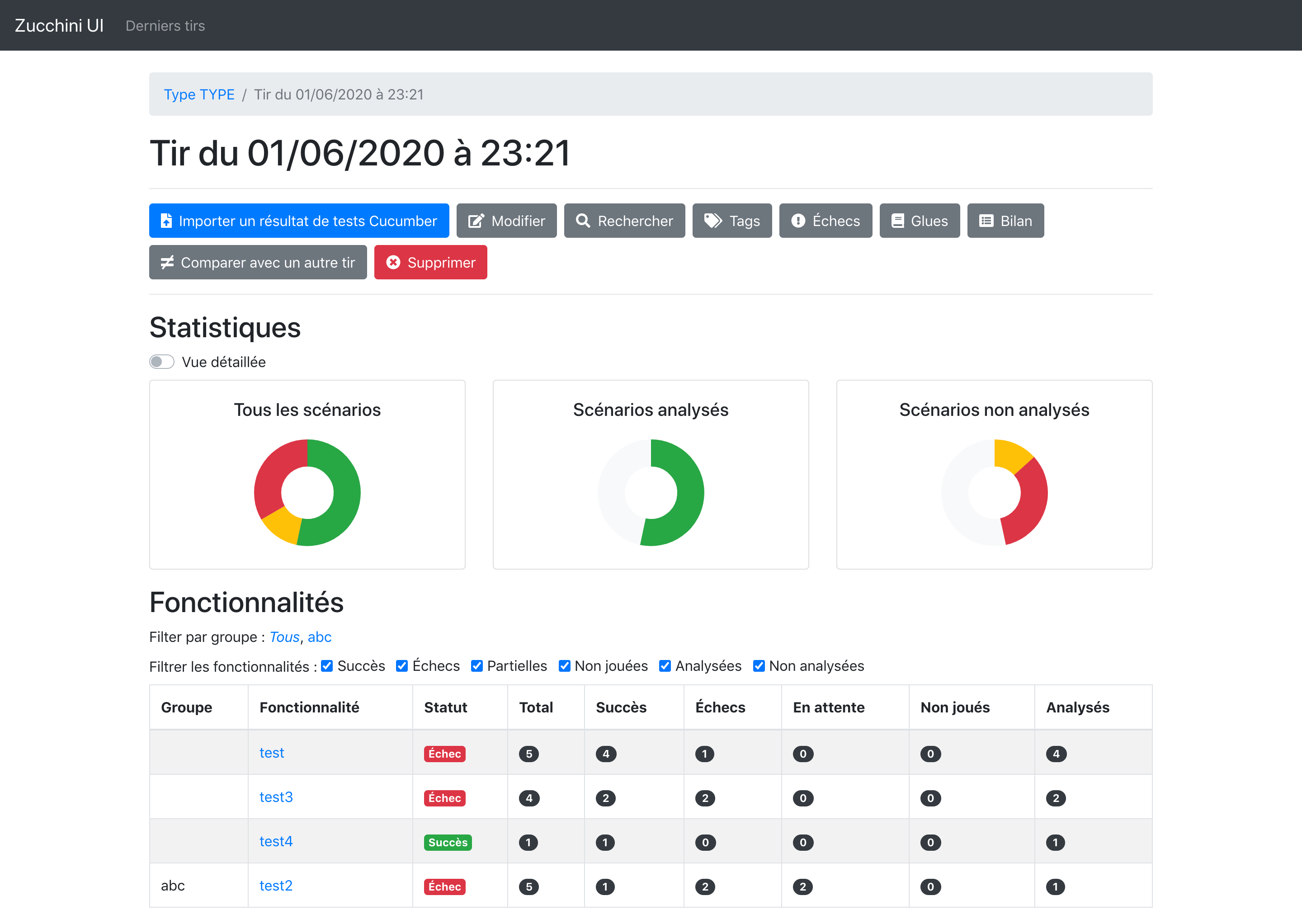Uncheck the Non analysées filter checkbox
Screen dimensions: 1302x924
[759, 666]
